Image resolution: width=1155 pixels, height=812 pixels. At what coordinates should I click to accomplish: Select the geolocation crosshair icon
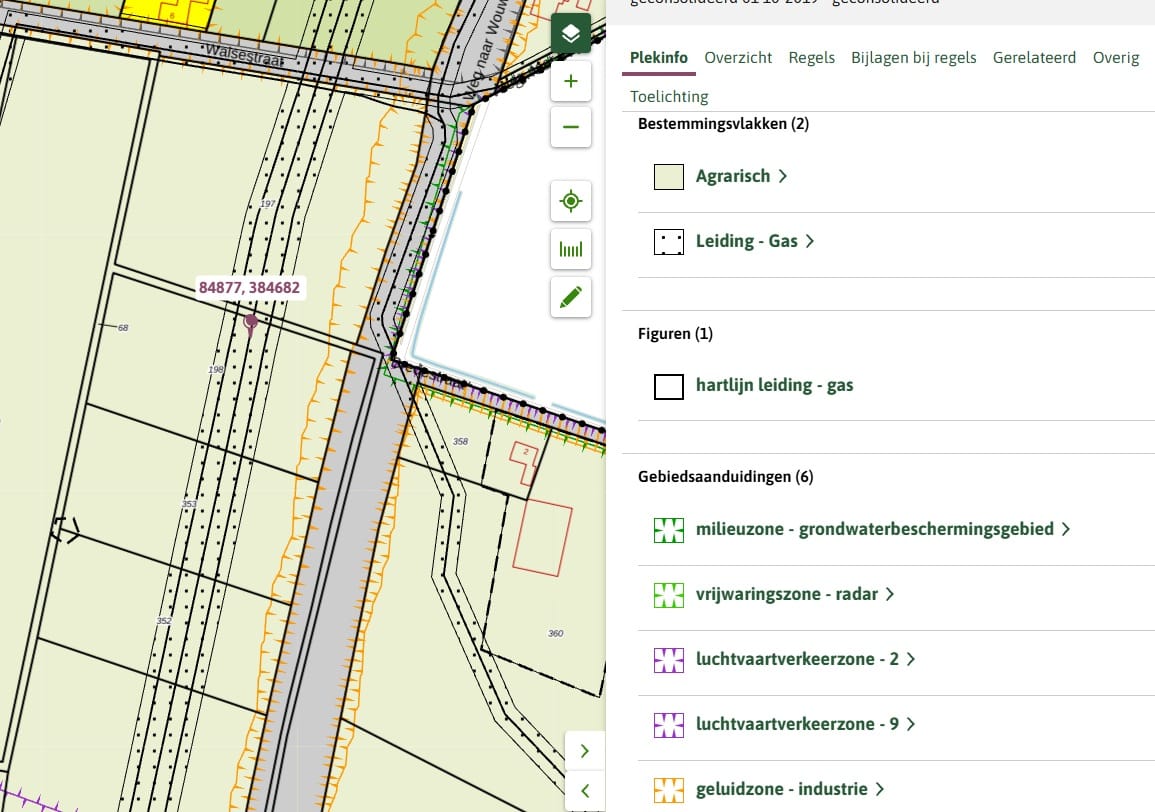(x=570, y=201)
